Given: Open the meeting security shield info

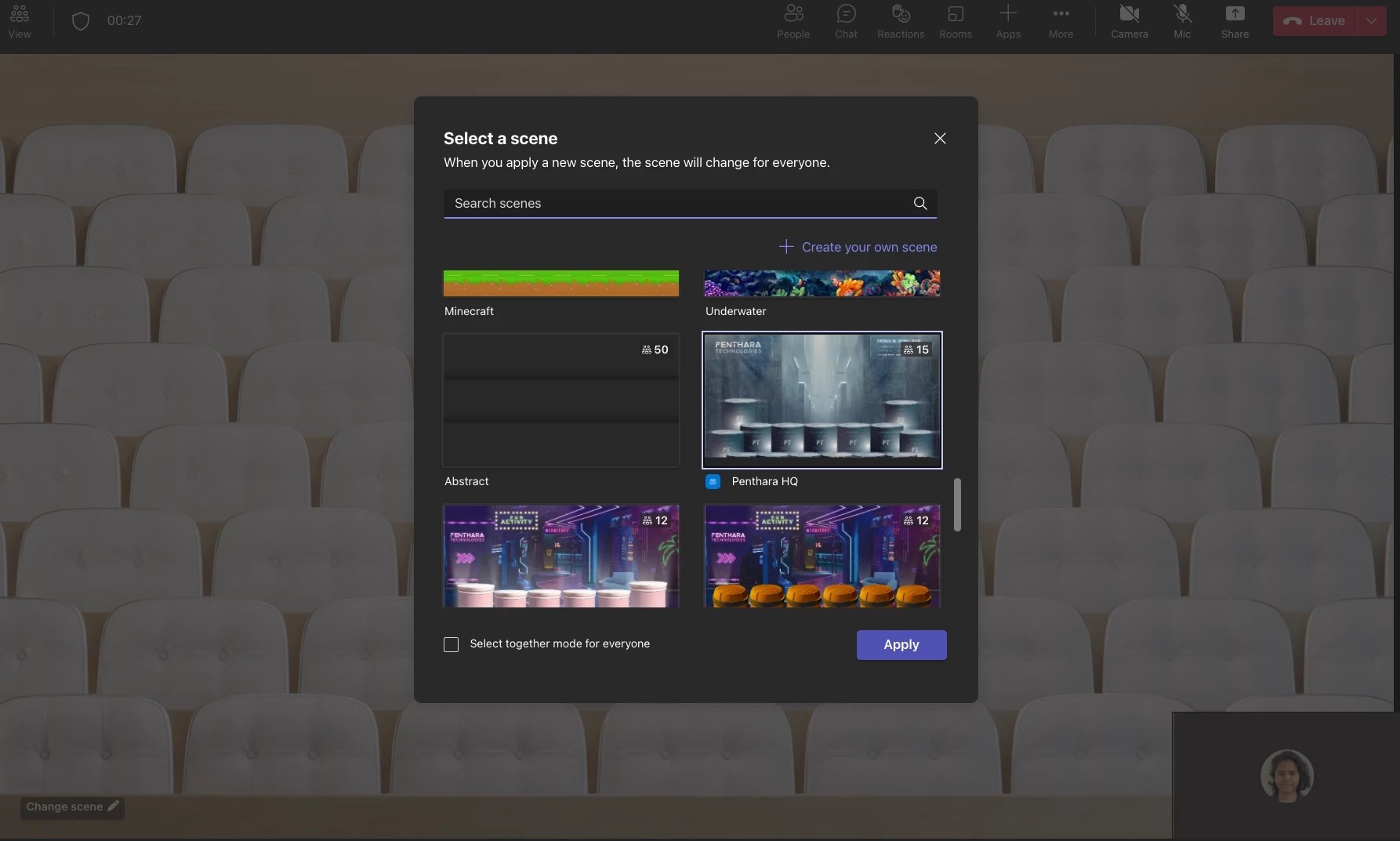Looking at the screenshot, I should point(80,20).
